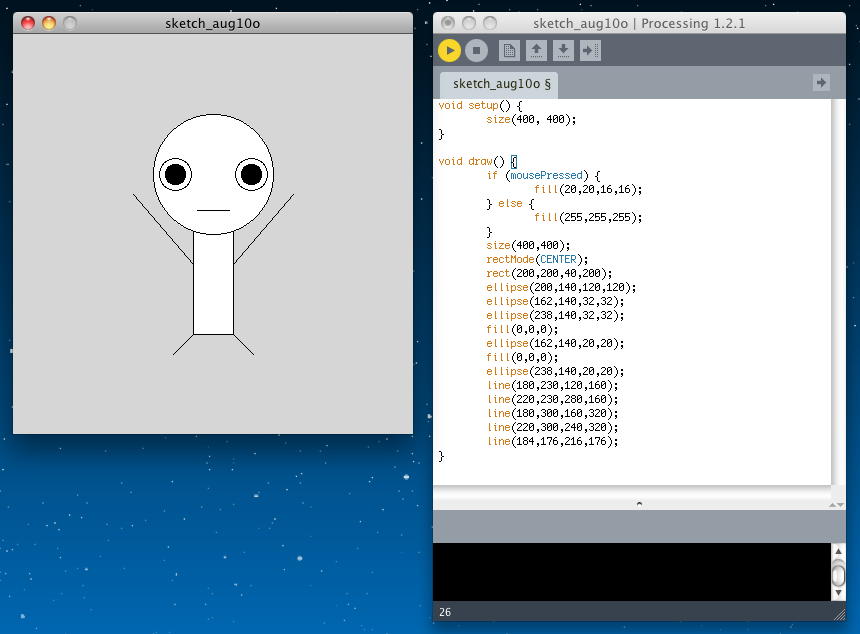Save the sketch with the down-arrow icon

pos(563,50)
